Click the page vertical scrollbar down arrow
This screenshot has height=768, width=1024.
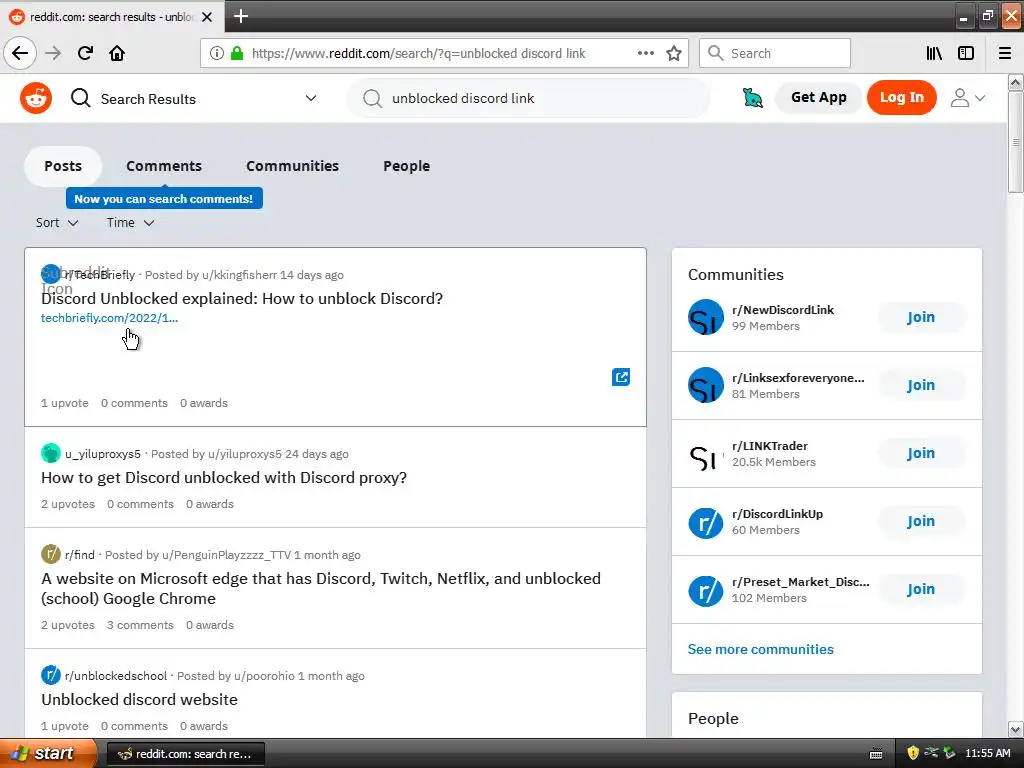pyautogui.click(x=1015, y=729)
